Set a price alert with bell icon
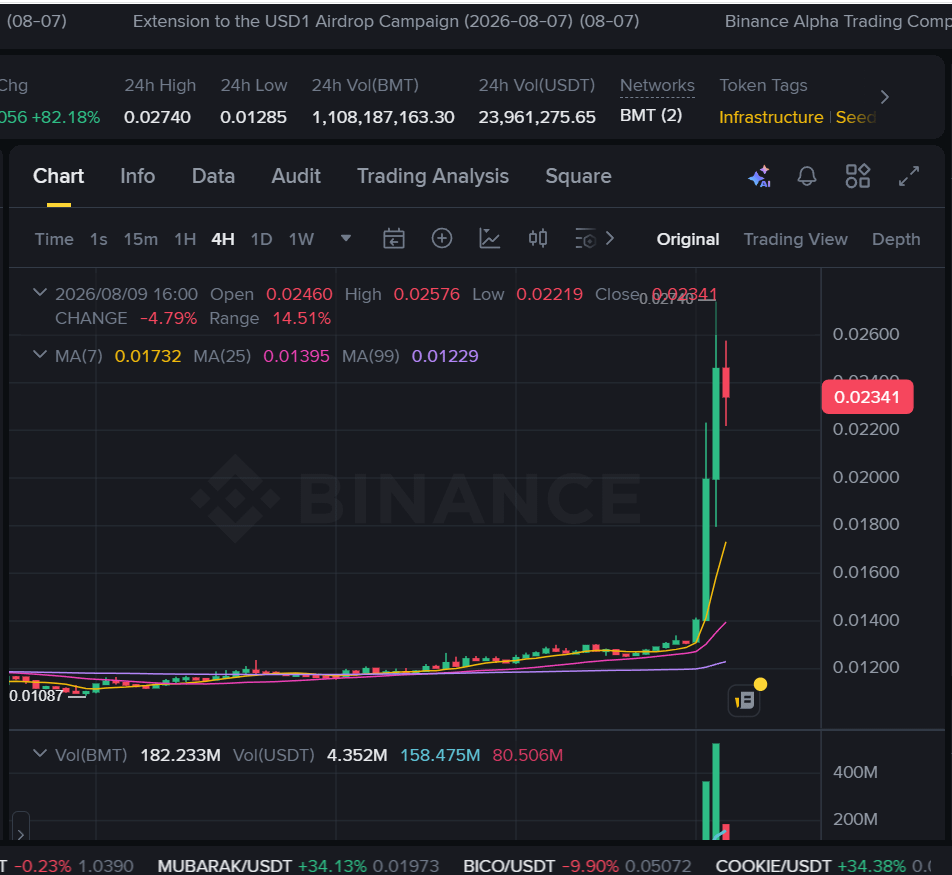This screenshot has width=952, height=875. pyautogui.click(x=807, y=176)
